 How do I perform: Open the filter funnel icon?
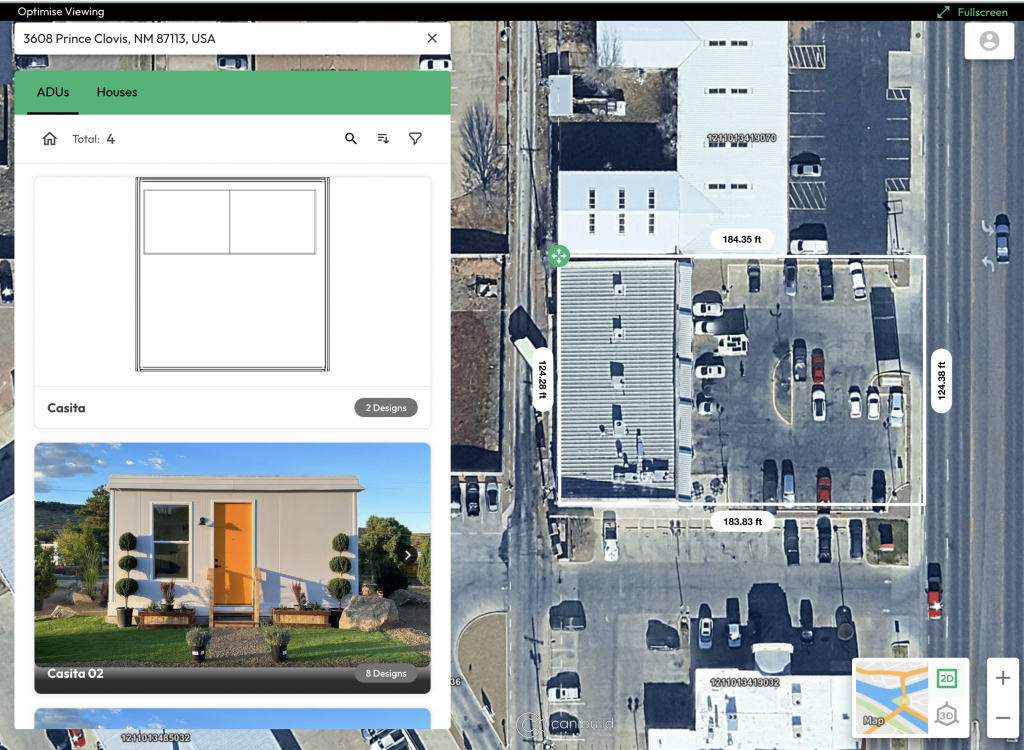pyautogui.click(x=415, y=139)
